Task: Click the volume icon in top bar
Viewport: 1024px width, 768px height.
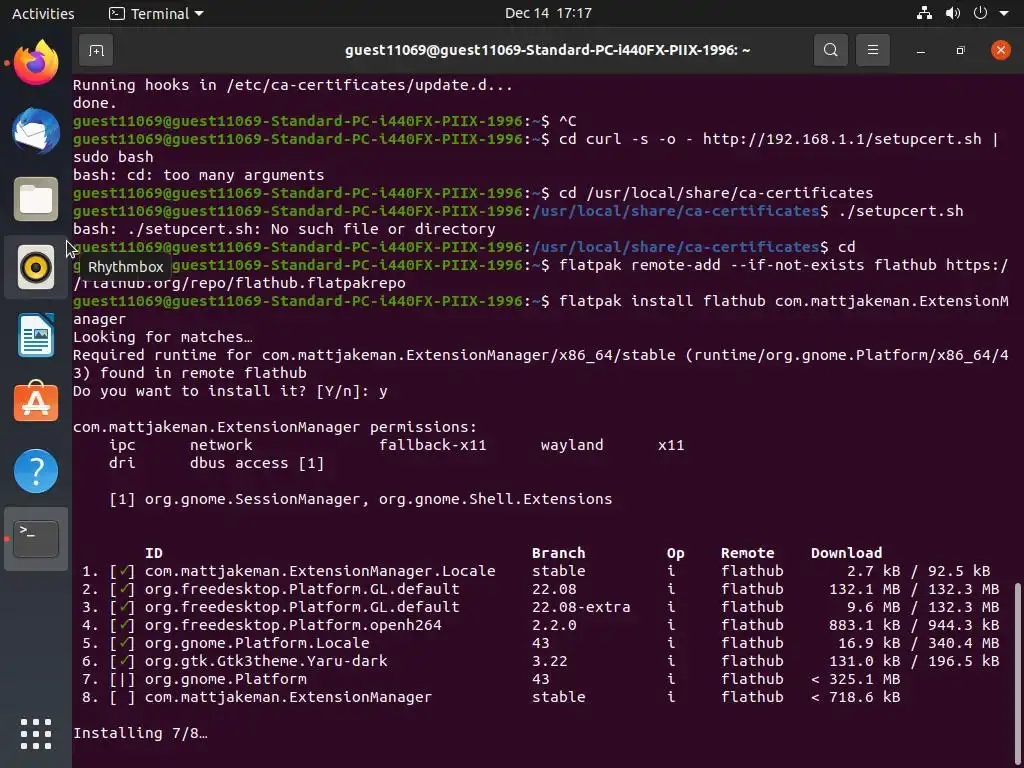Action: [x=953, y=13]
